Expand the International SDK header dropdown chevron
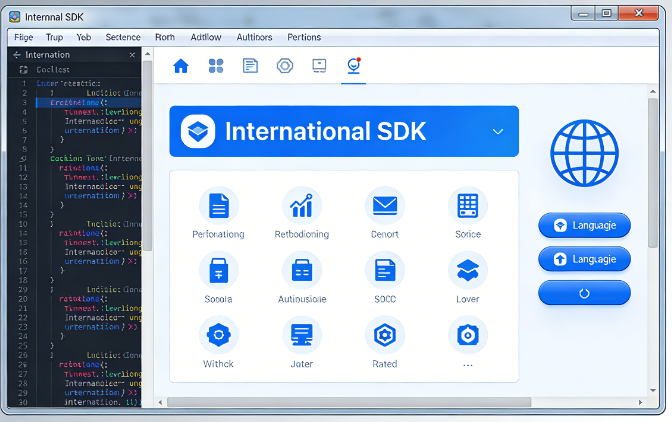This screenshot has height=422, width=672. coord(498,132)
